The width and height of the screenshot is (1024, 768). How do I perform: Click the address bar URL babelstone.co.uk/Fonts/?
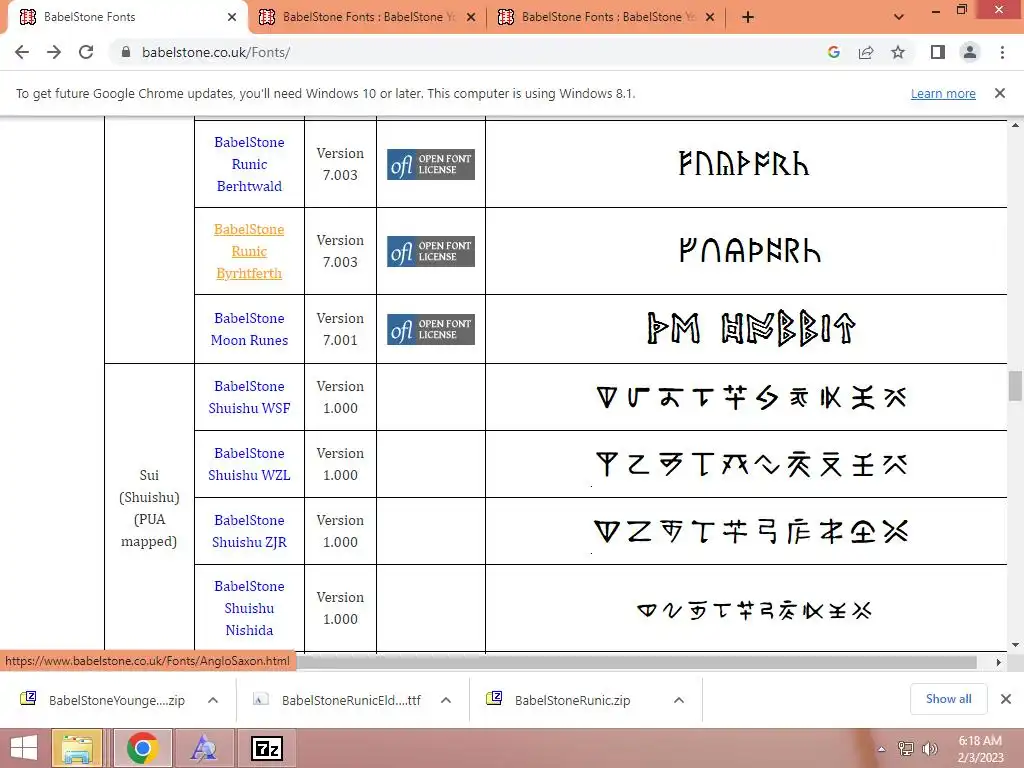(216, 52)
